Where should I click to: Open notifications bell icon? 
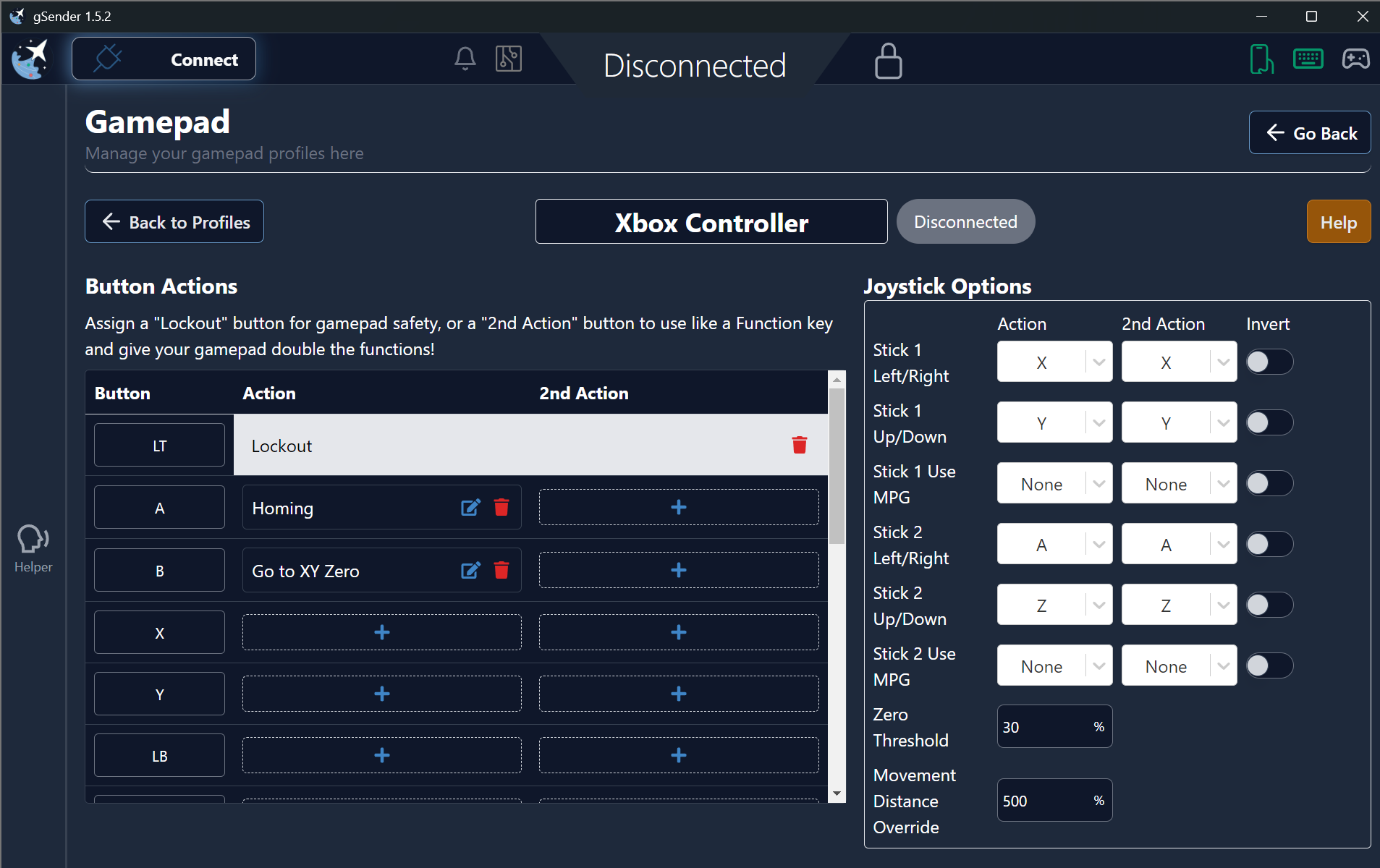pos(465,59)
